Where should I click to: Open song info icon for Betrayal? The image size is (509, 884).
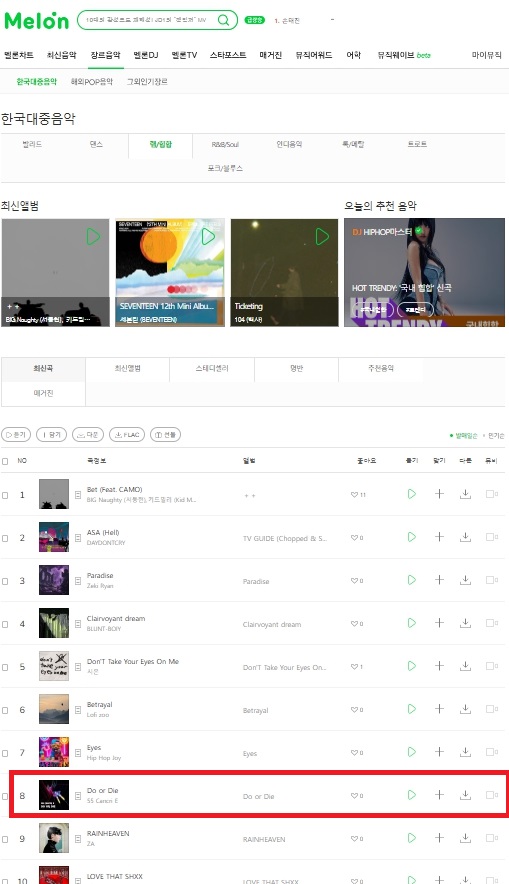[78, 710]
